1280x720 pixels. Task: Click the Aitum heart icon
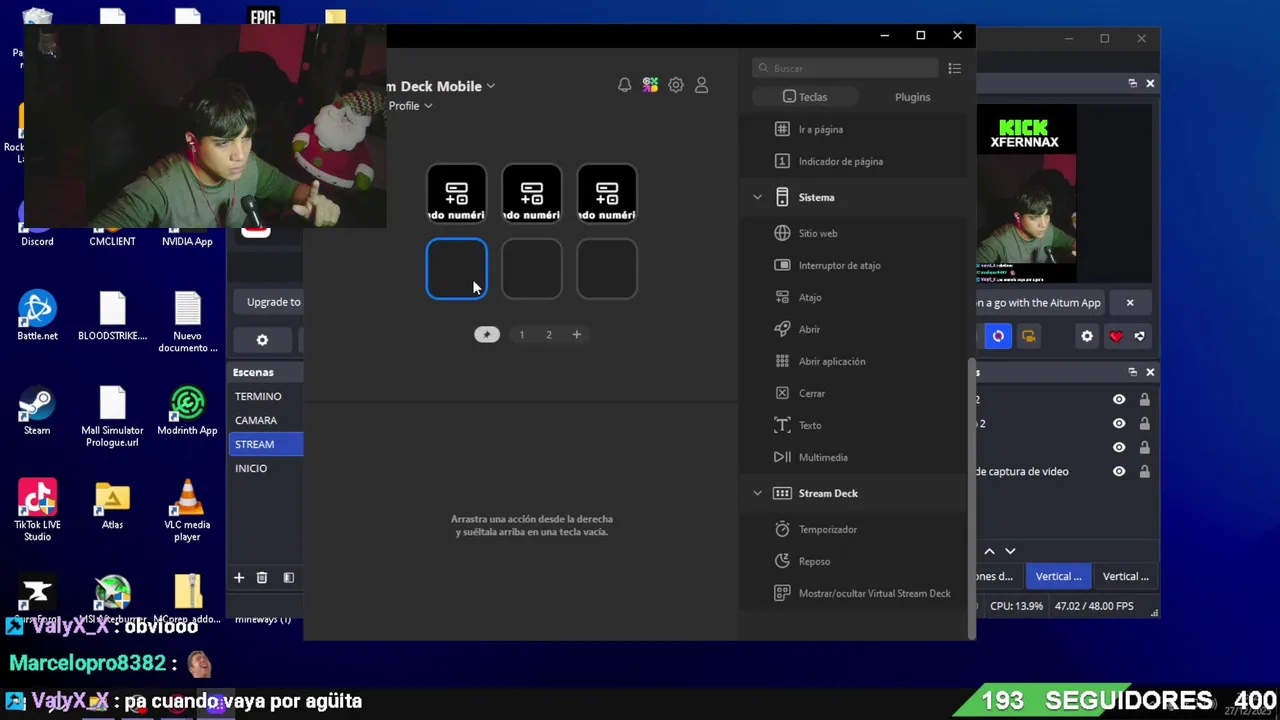pos(1116,336)
